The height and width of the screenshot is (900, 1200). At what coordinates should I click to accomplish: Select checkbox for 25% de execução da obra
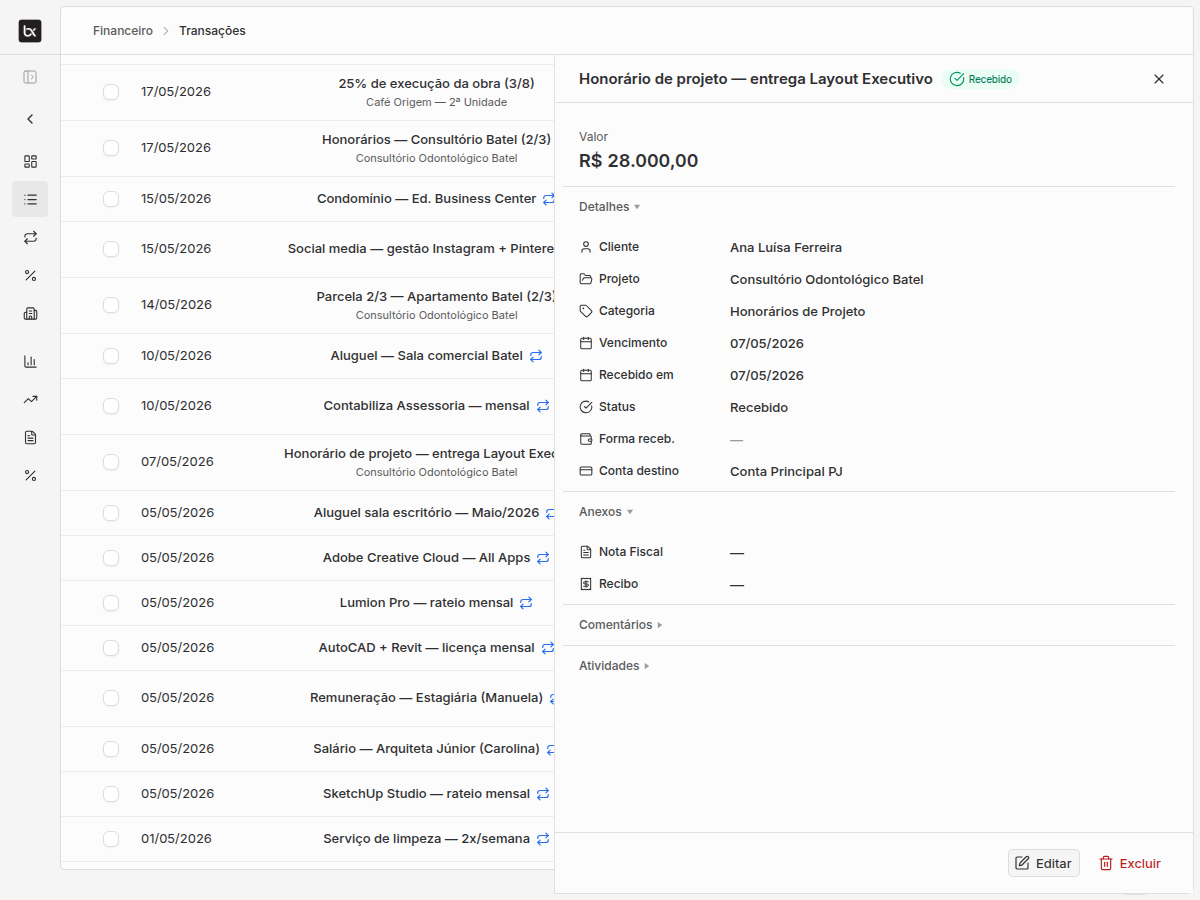[x=111, y=92]
